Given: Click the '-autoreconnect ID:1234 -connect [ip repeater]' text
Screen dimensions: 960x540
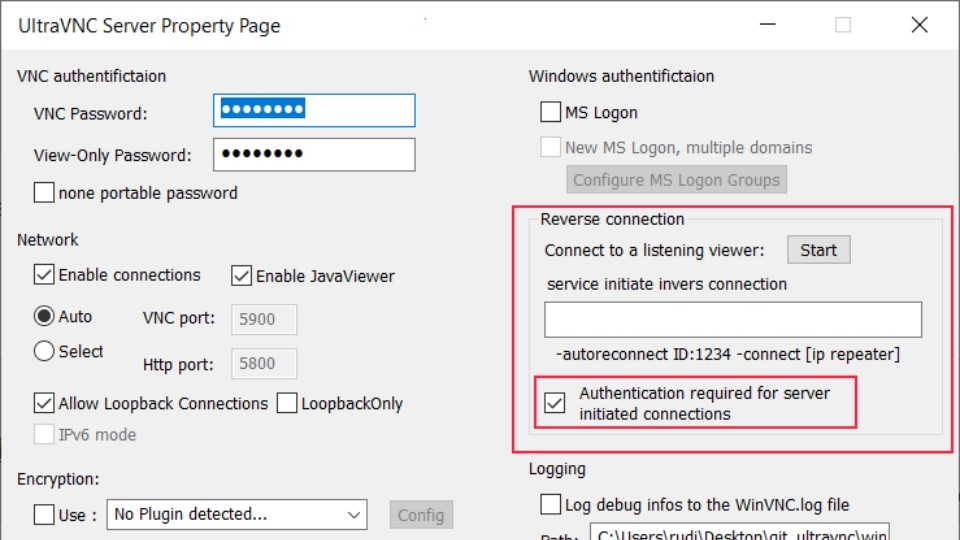Looking at the screenshot, I should [x=728, y=354].
